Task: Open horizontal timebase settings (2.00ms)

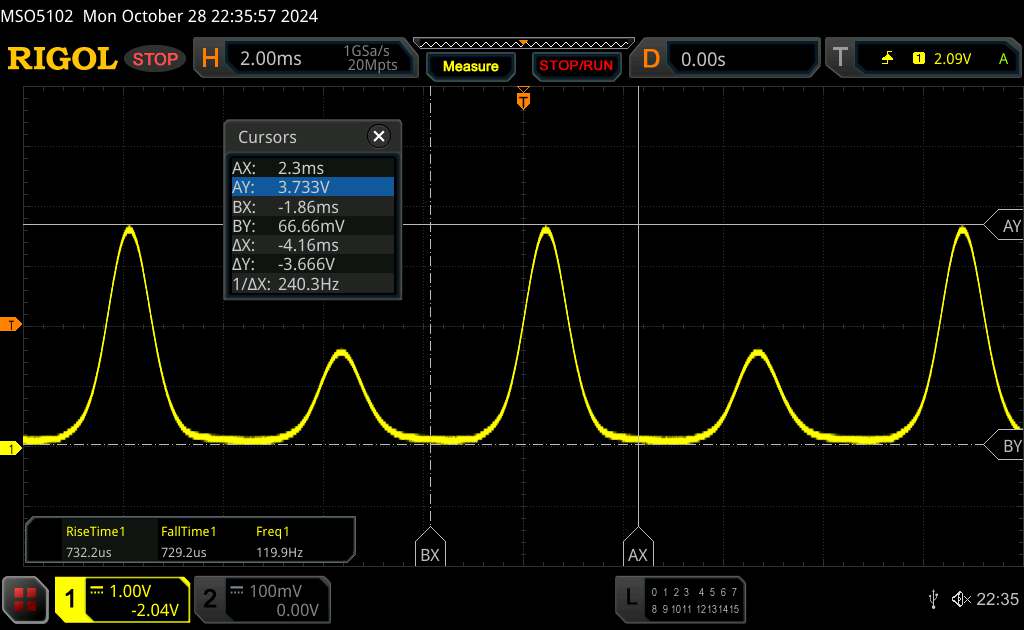Action: pyautogui.click(x=301, y=59)
